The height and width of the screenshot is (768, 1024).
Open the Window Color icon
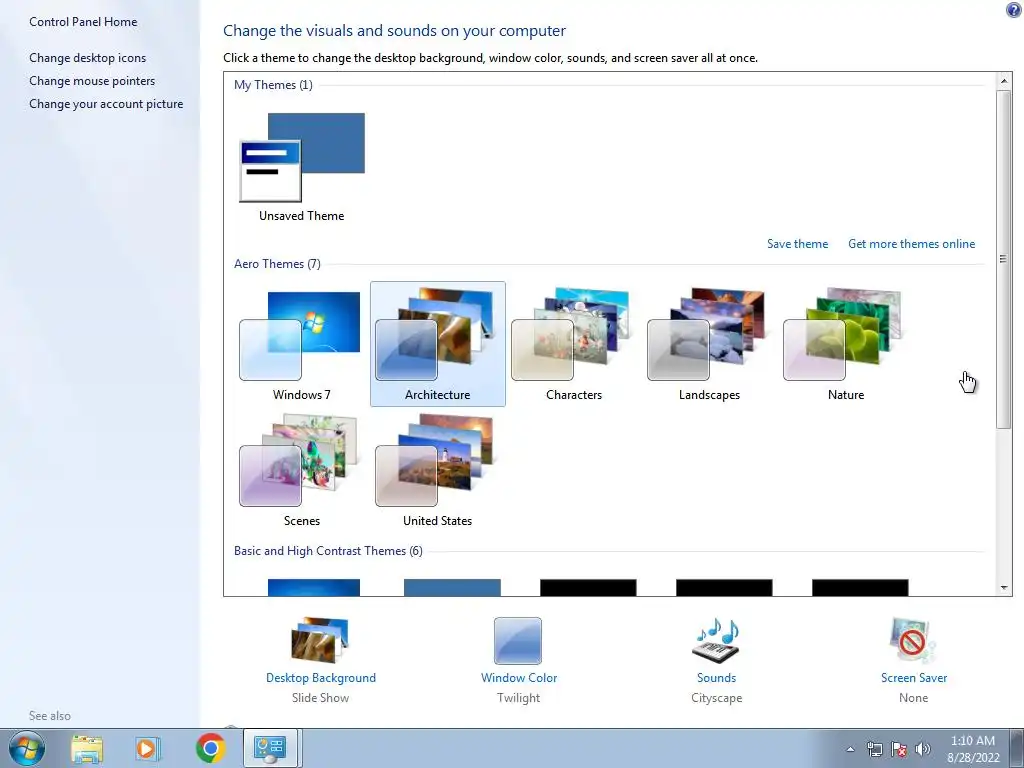tap(518, 641)
